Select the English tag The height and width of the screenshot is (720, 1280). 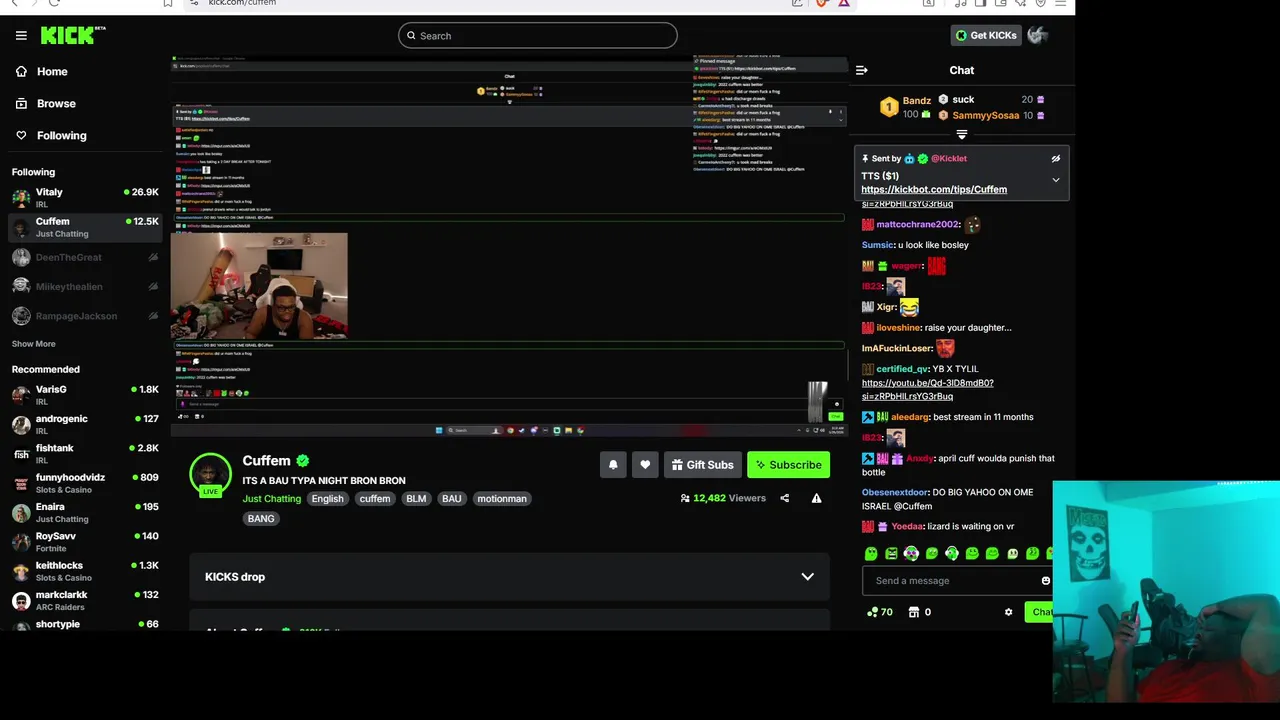tap(327, 499)
